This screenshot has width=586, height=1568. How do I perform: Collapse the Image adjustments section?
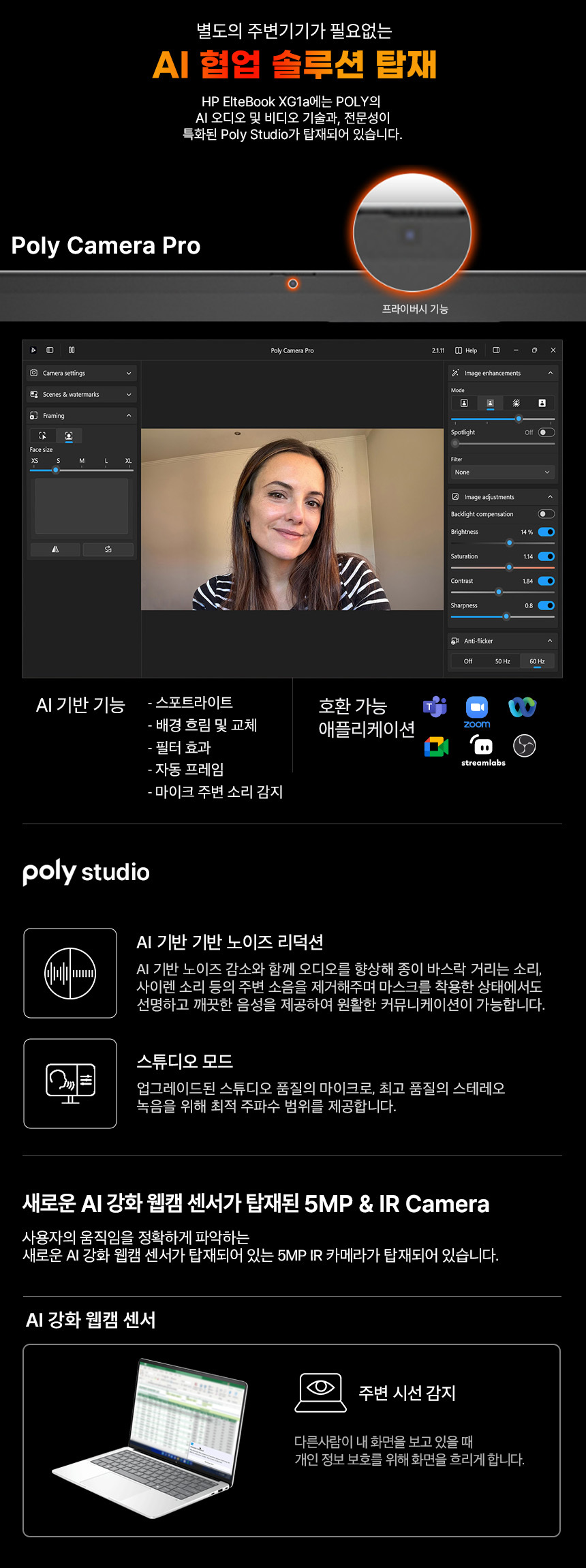click(x=503, y=497)
